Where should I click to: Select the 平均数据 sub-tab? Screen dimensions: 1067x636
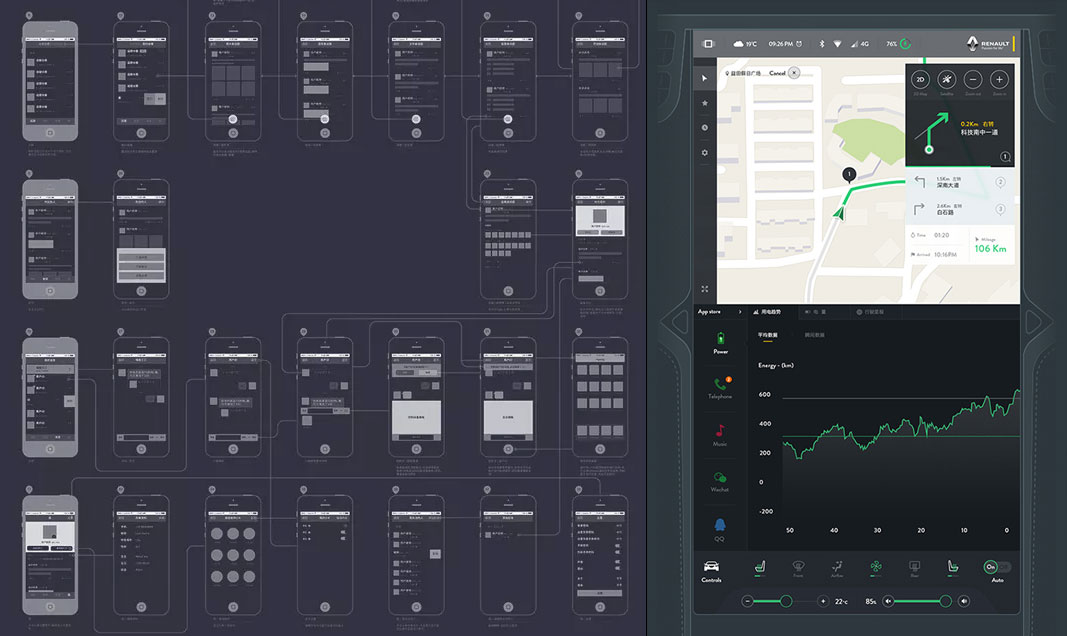point(769,335)
